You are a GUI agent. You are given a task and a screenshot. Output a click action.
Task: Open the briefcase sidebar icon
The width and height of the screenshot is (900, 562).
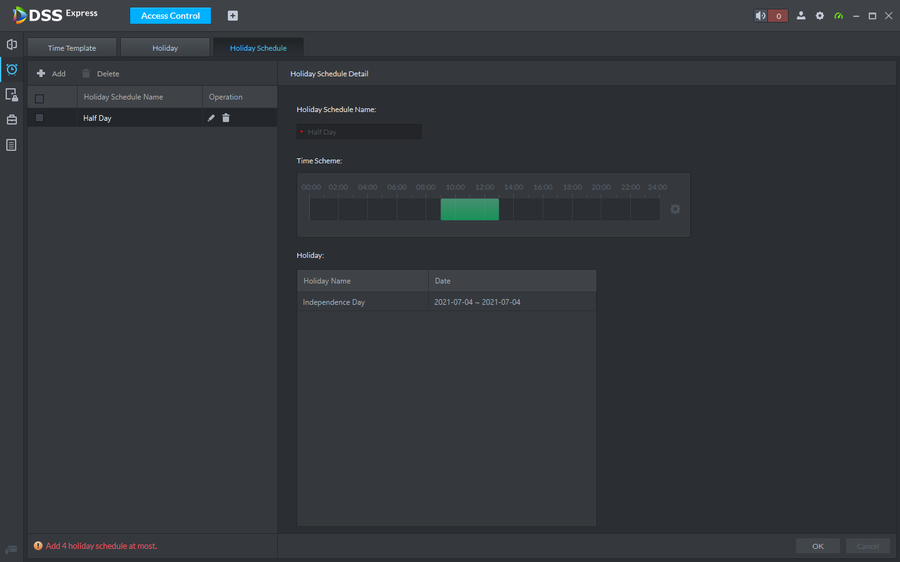(x=11, y=120)
